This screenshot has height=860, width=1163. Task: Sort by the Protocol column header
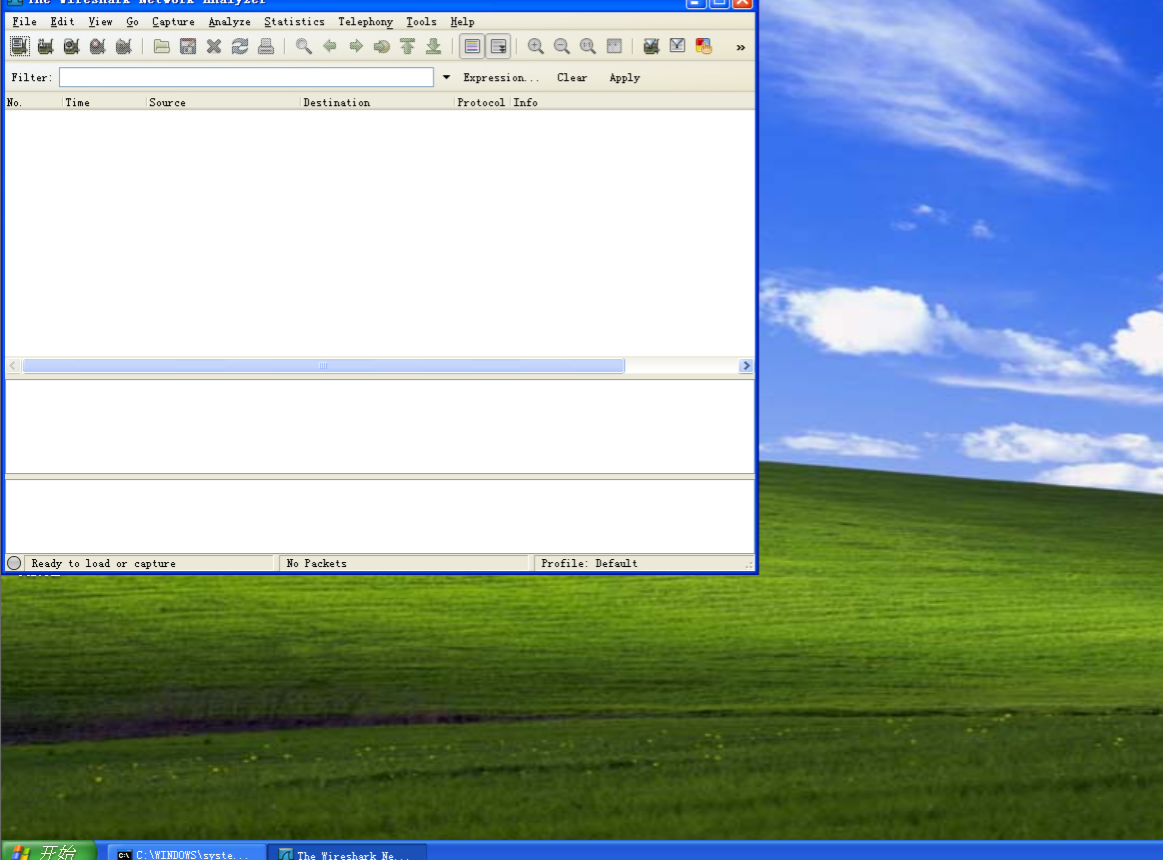481,102
